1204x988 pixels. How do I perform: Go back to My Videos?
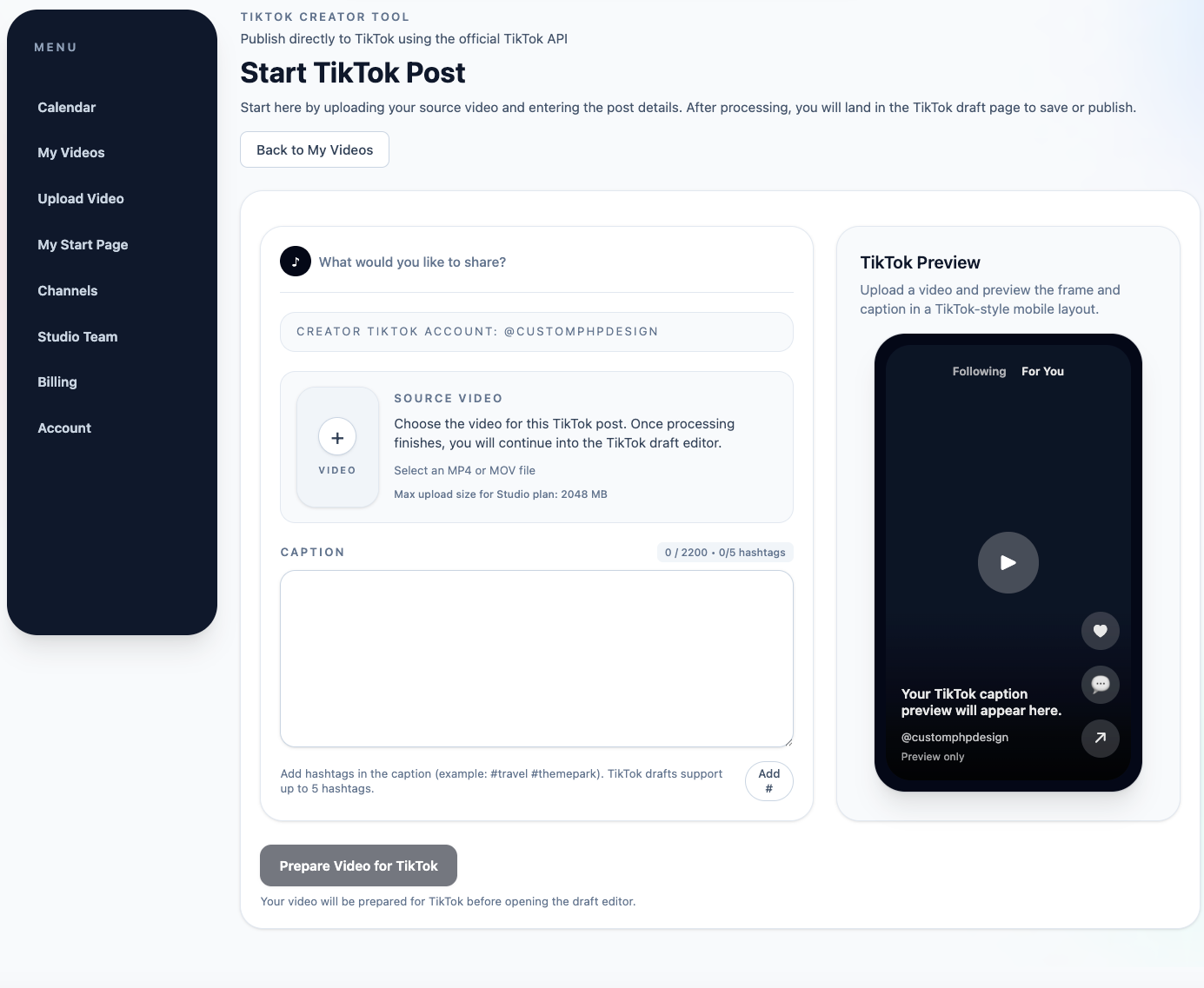[315, 149]
